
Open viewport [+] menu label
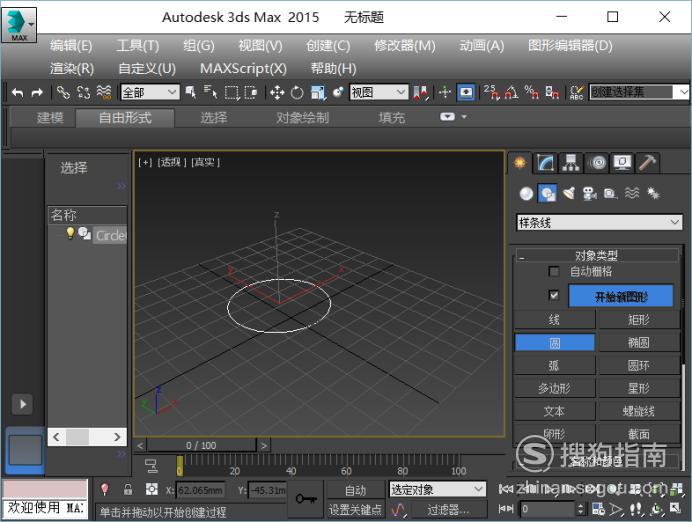tap(145, 162)
